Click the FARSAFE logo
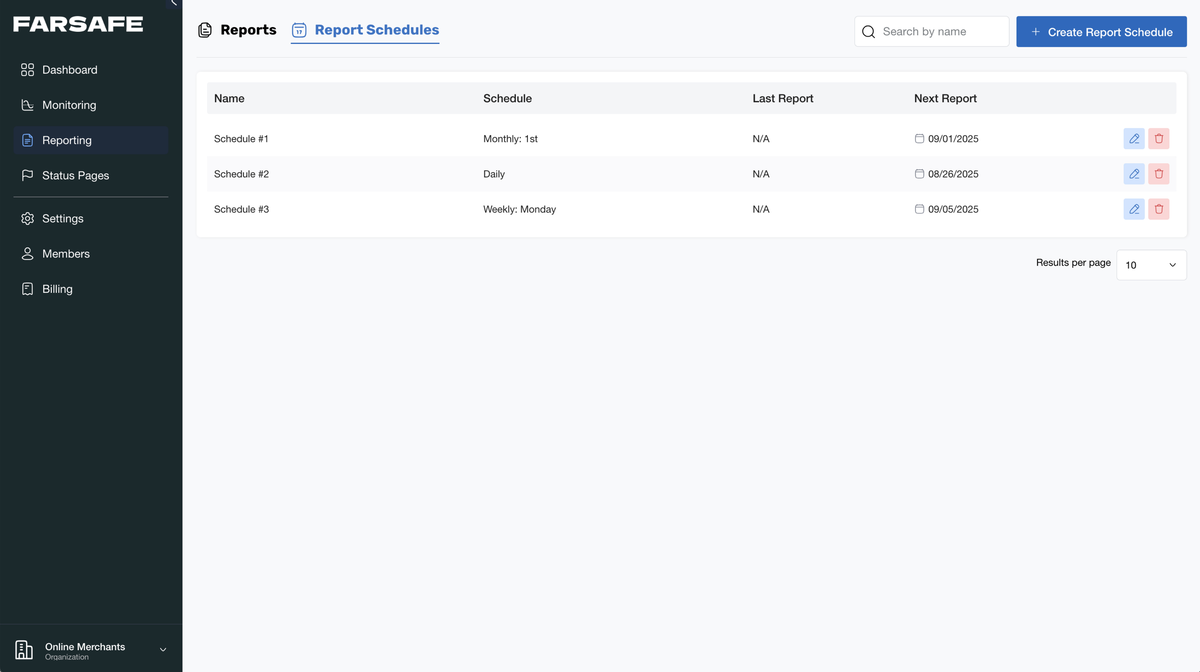 point(78,24)
